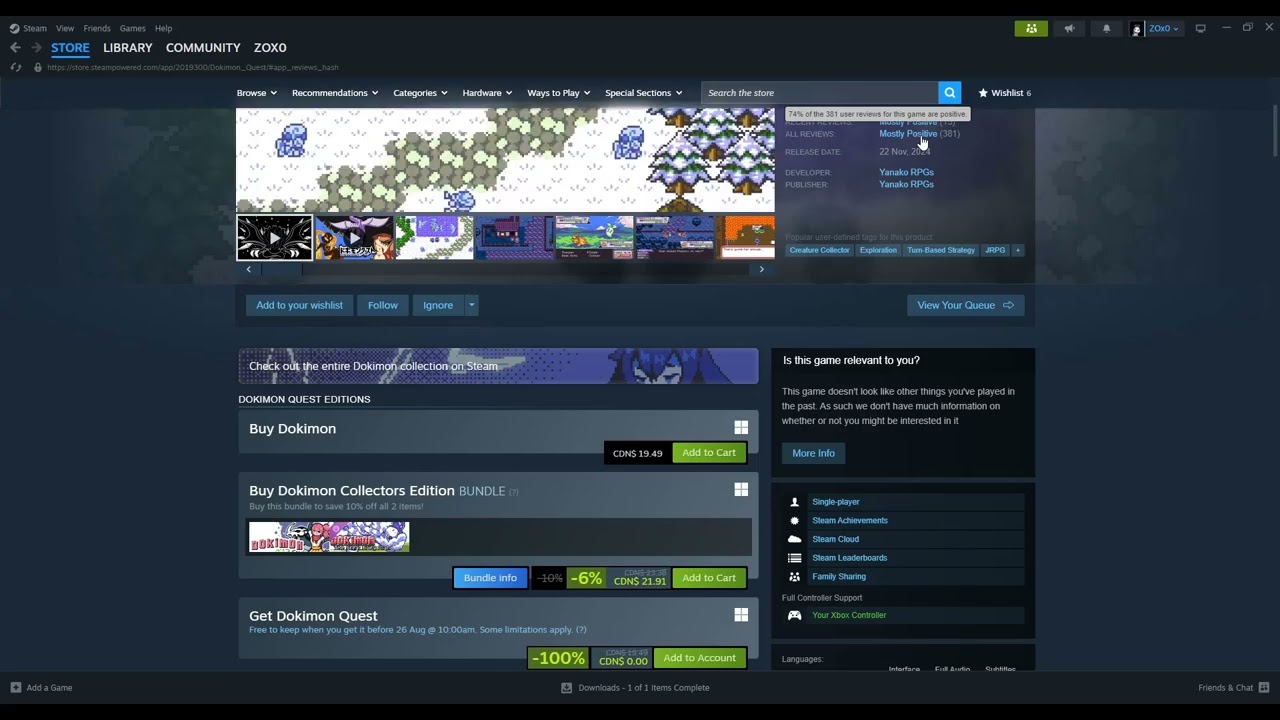Screen dimensions: 1280x720
Task: Click the Steam Cloud icon
Action: click(x=794, y=539)
